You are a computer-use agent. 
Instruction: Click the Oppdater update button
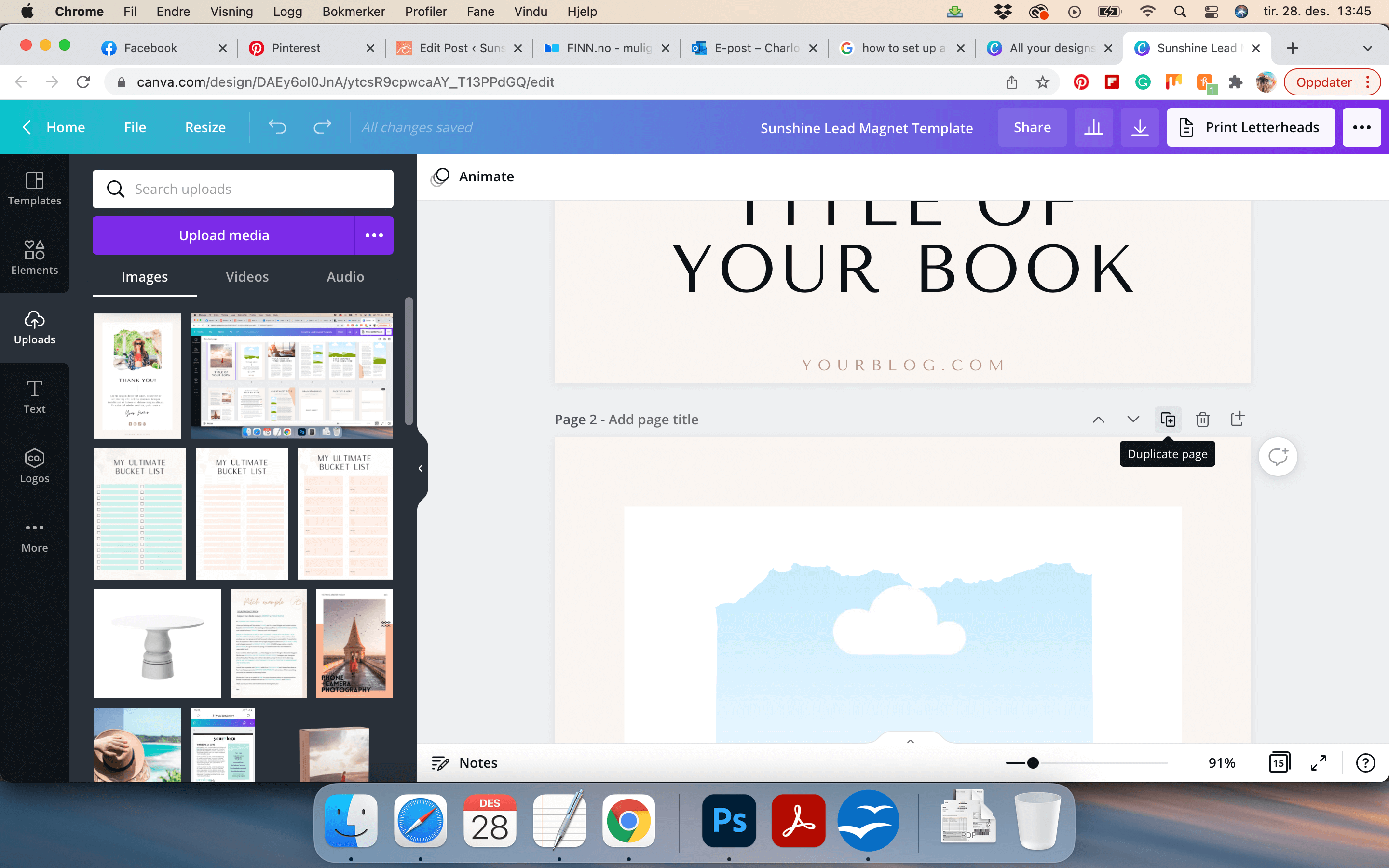click(1324, 82)
